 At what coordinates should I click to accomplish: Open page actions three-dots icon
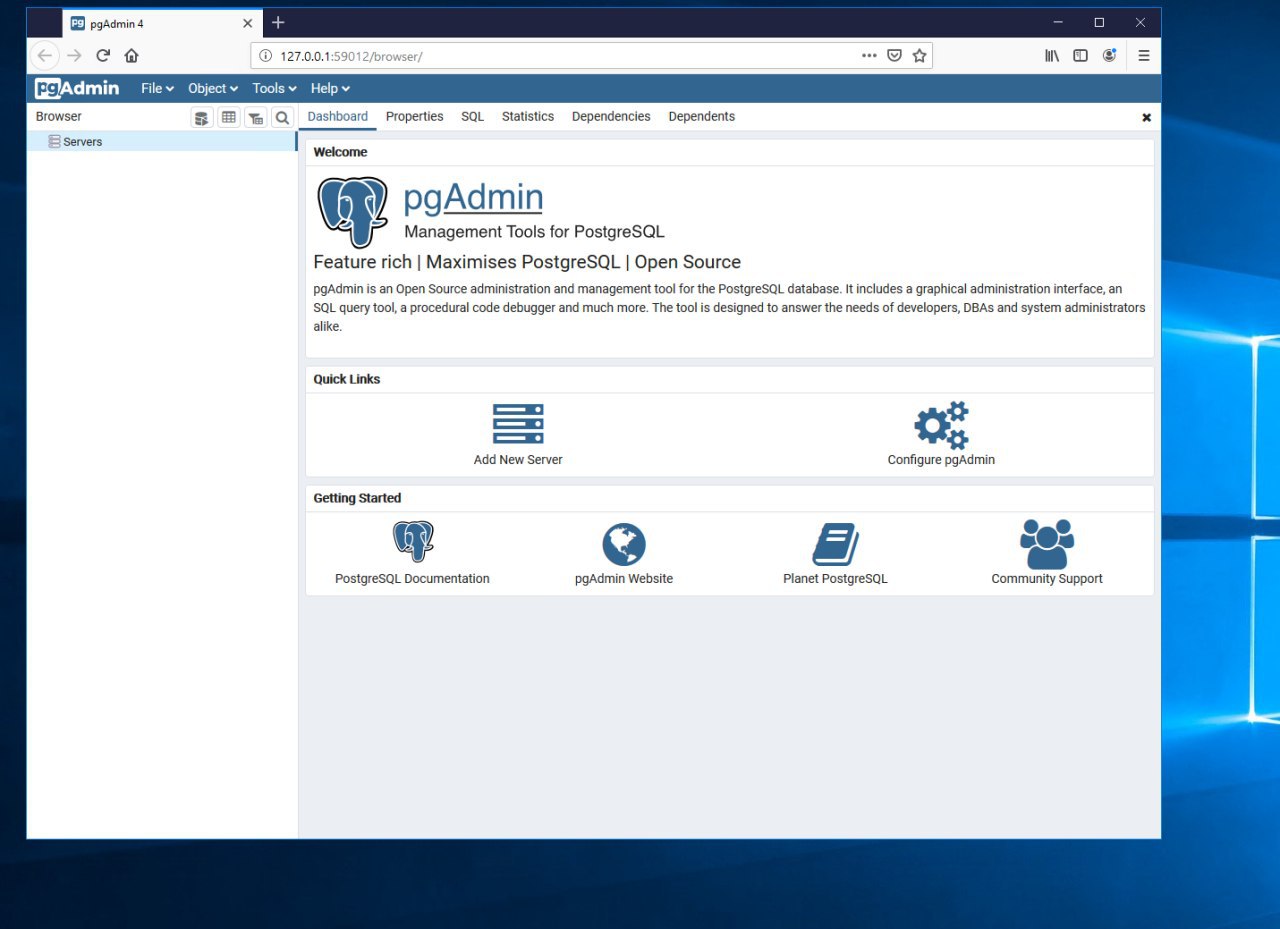click(x=869, y=56)
